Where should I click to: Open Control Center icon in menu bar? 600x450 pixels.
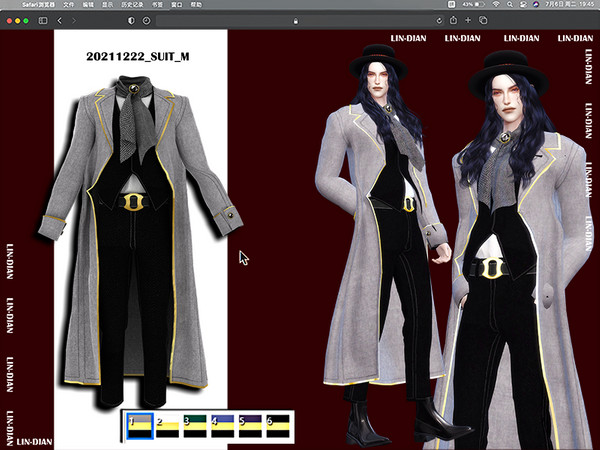point(523,5)
